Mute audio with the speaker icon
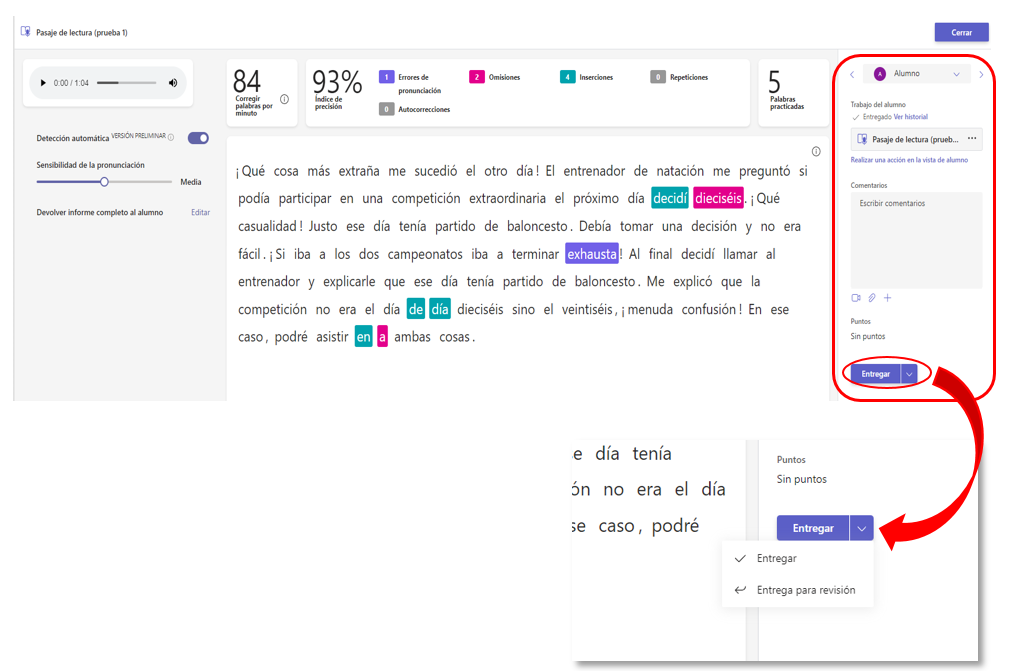This screenshot has width=1026, height=671. coord(172,83)
